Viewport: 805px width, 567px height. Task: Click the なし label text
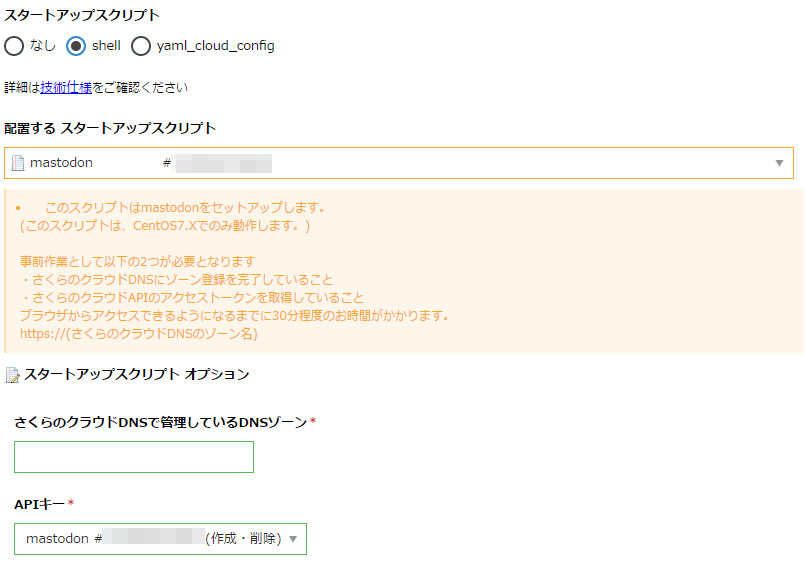coord(43,45)
